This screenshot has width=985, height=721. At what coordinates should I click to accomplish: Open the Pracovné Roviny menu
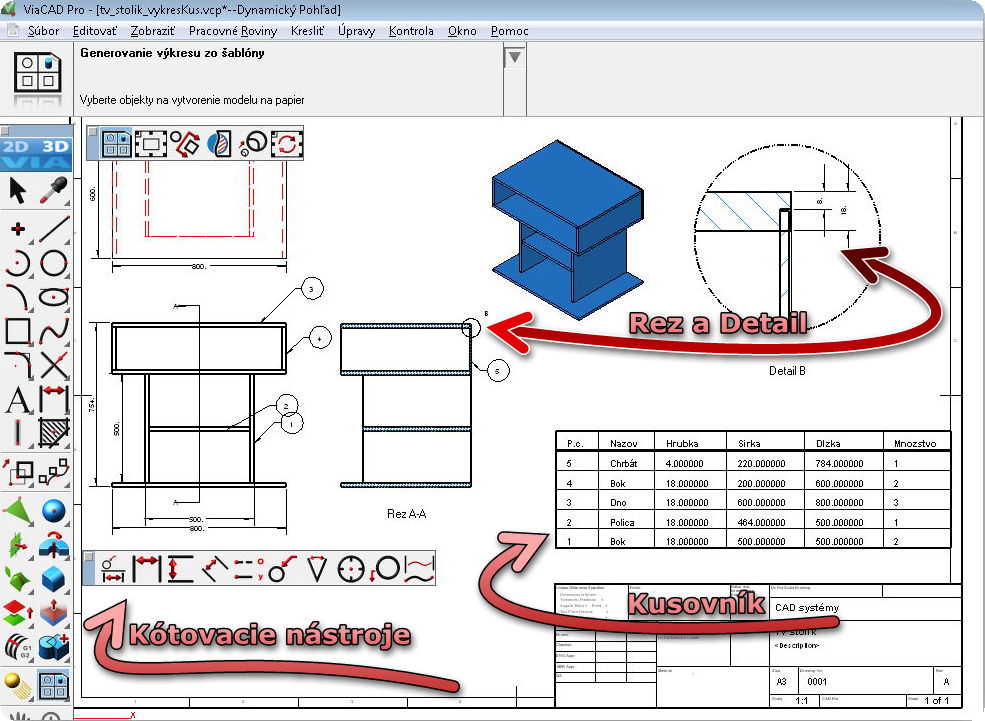coord(233,31)
